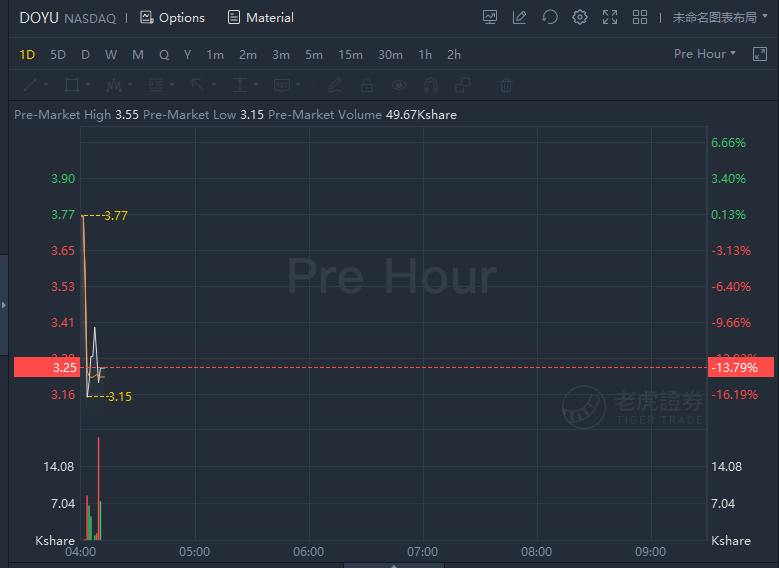
Task: Expand the wave pattern tool dropdown
Action: tap(130, 85)
